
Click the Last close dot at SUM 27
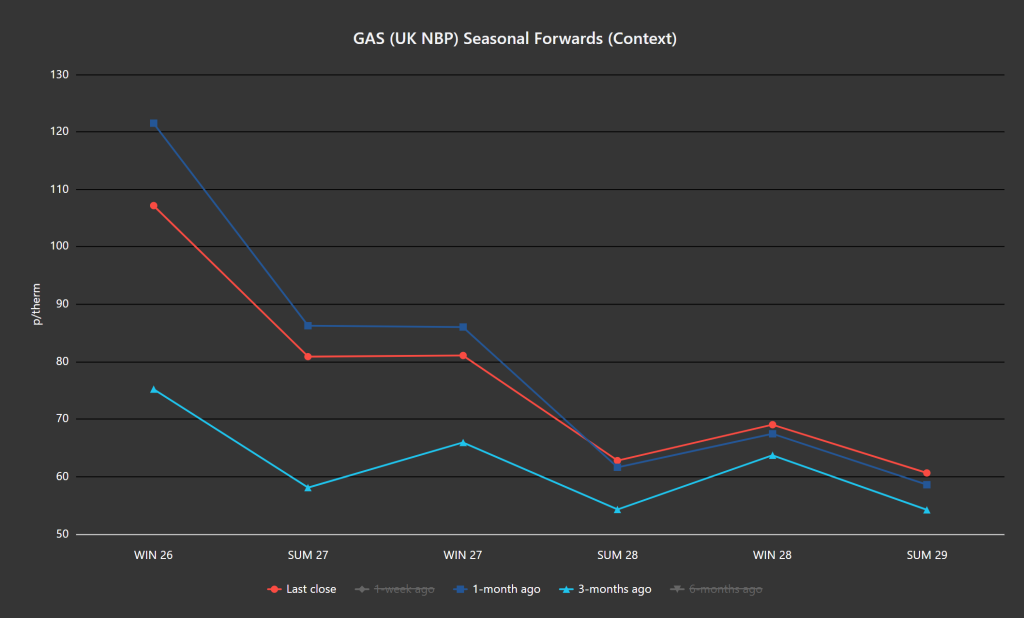(308, 356)
